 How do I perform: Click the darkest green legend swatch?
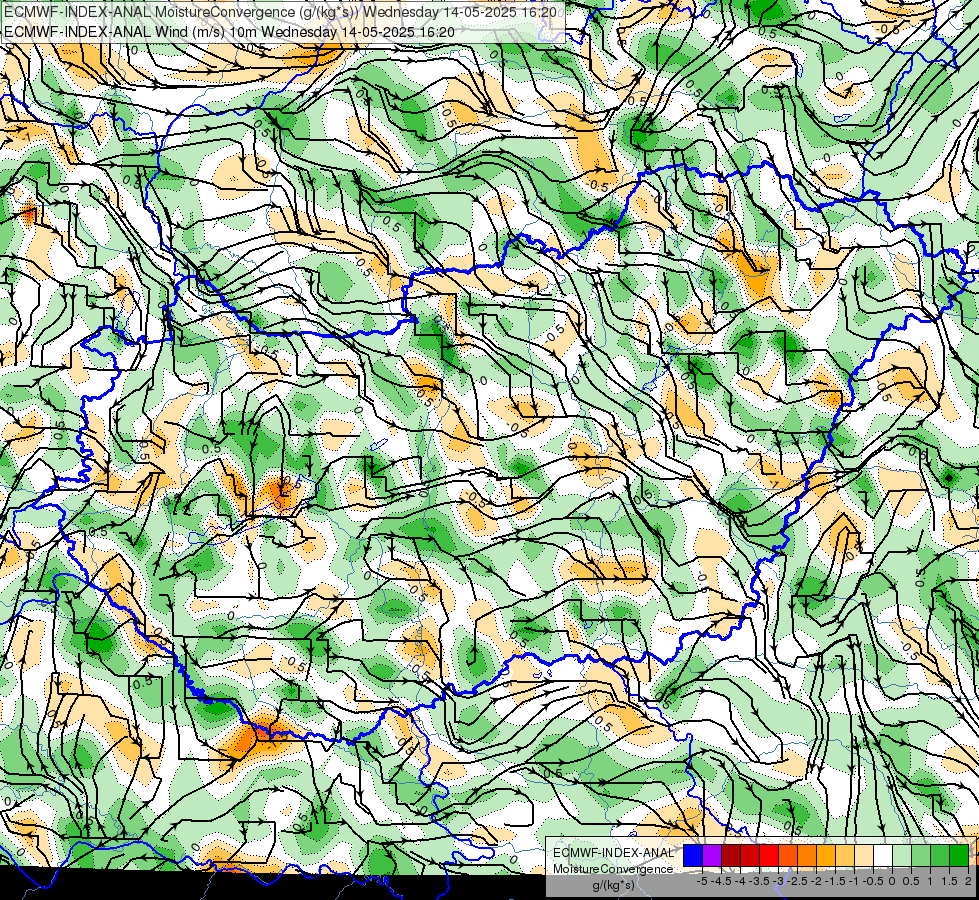click(959, 856)
